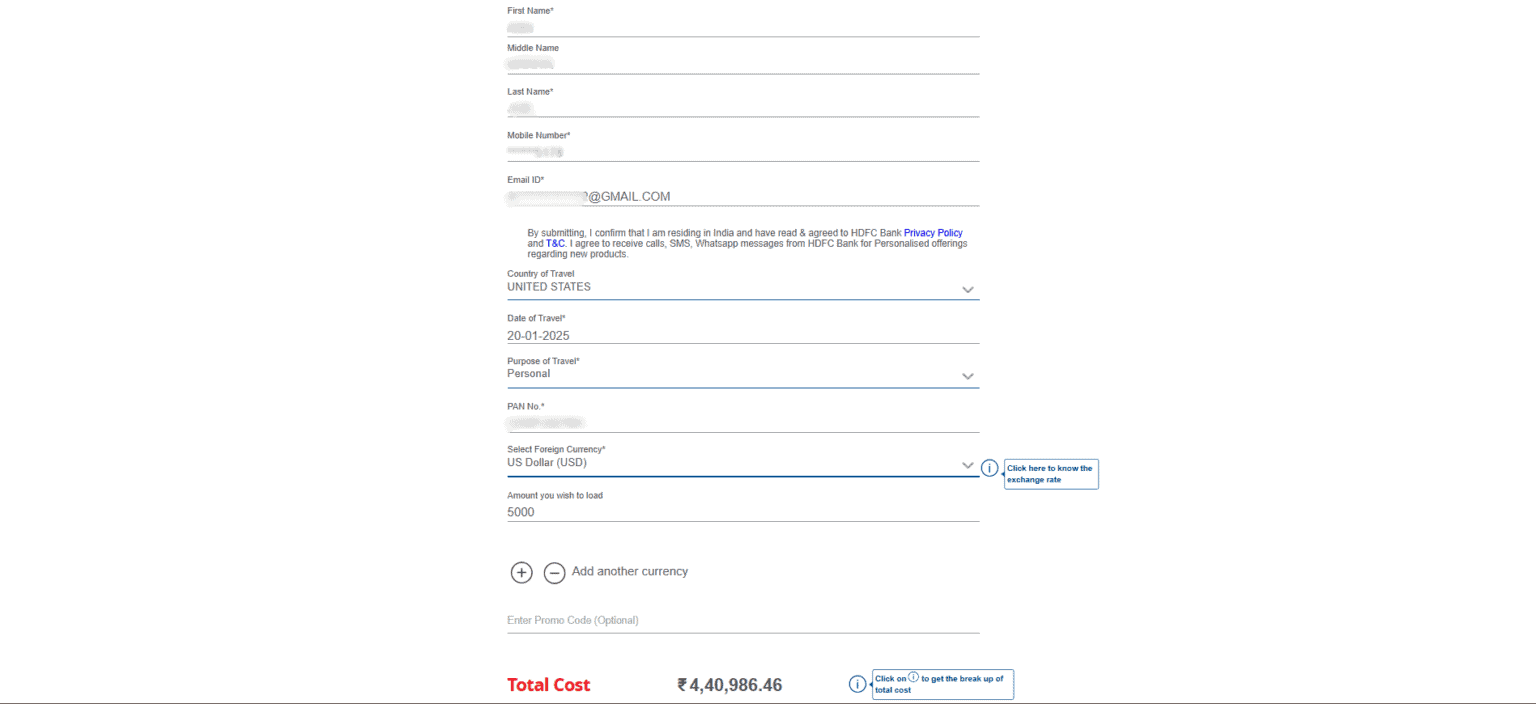Image resolution: width=1536 pixels, height=704 pixels.
Task: Select the Mobile Number field
Action: tap(743, 151)
